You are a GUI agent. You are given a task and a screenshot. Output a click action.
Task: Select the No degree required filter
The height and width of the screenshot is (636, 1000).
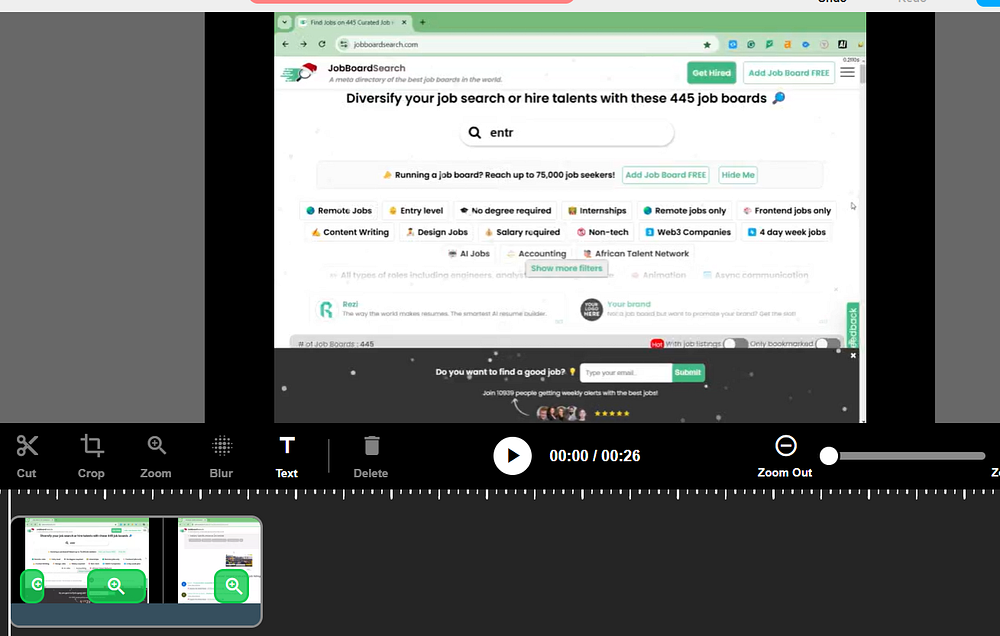click(505, 211)
